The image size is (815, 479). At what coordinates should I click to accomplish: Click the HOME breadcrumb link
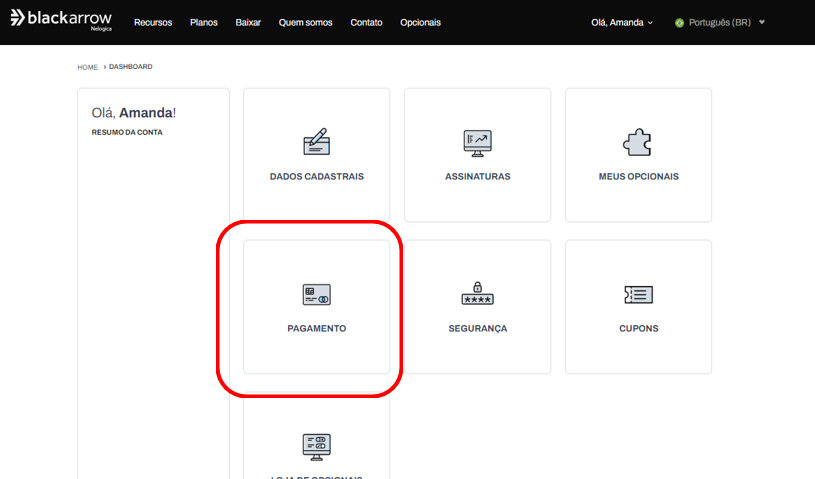(x=88, y=67)
